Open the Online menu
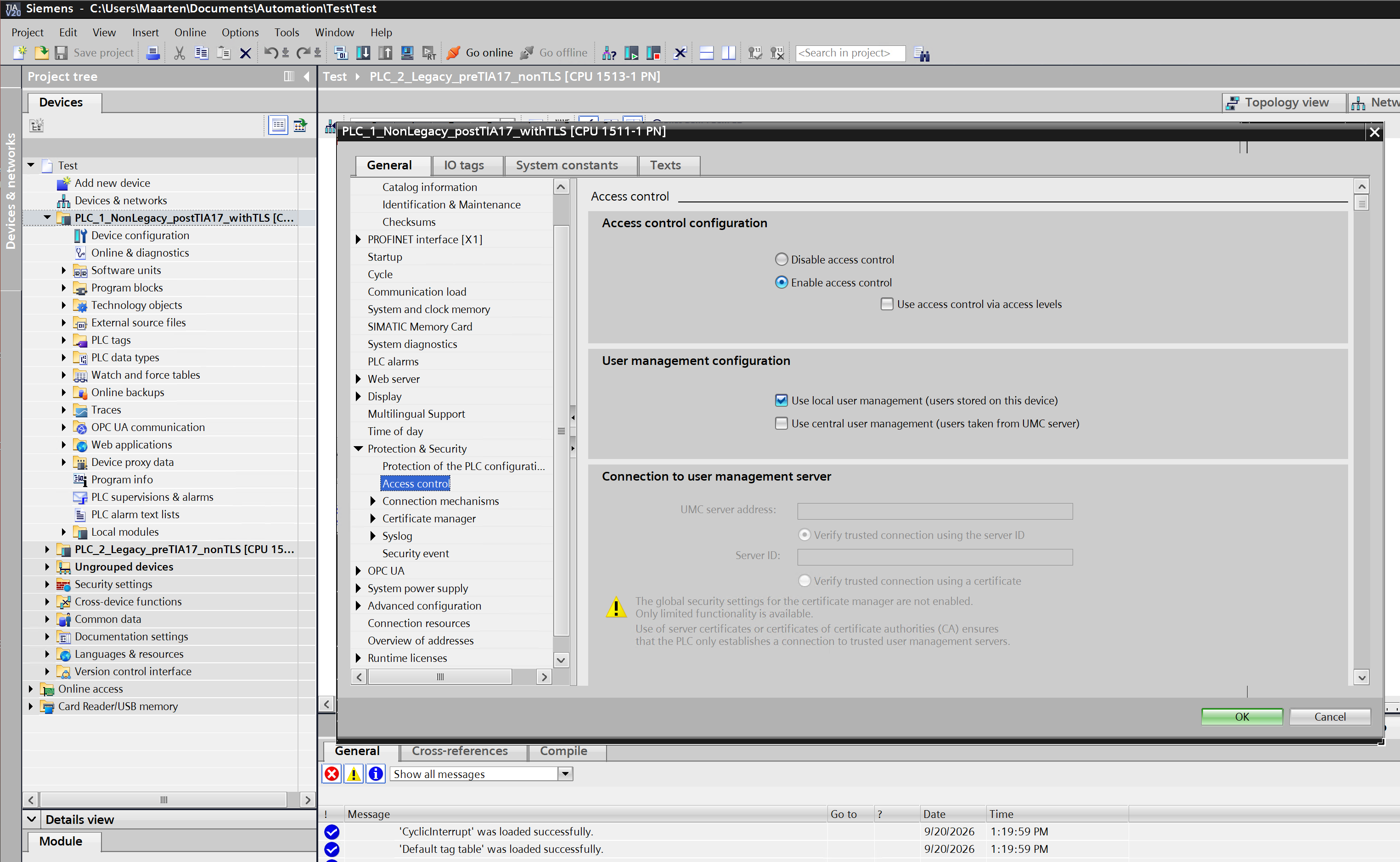This screenshot has height=862, width=1400. click(x=190, y=33)
